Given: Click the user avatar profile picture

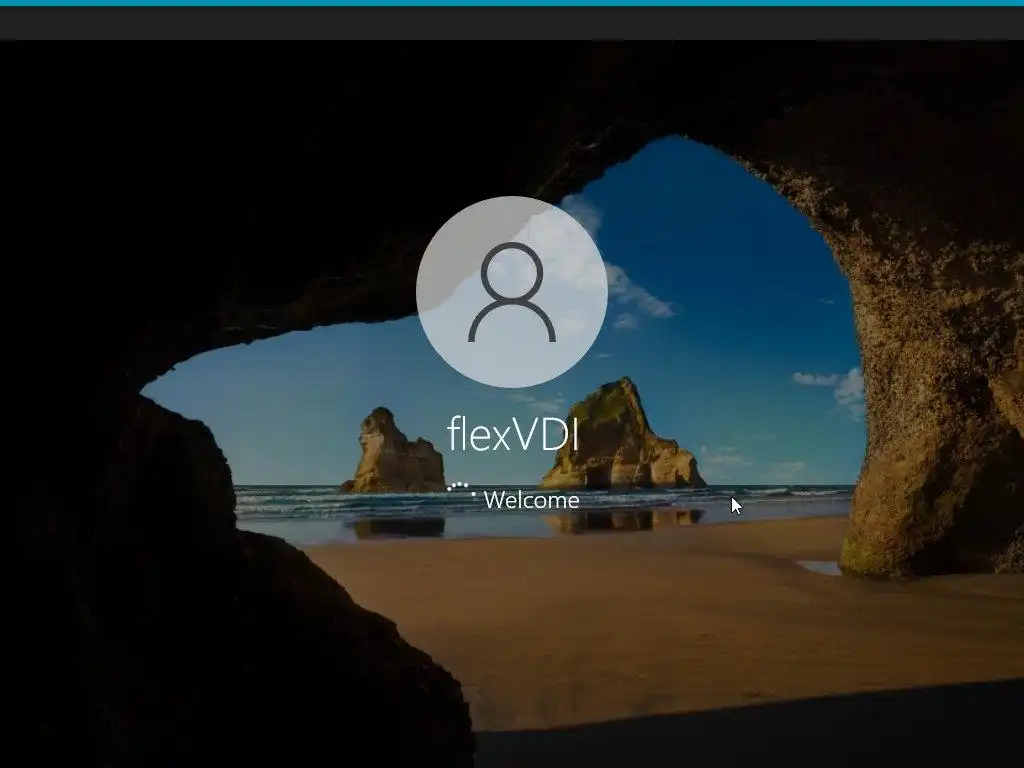Looking at the screenshot, I should click(512, 292).
